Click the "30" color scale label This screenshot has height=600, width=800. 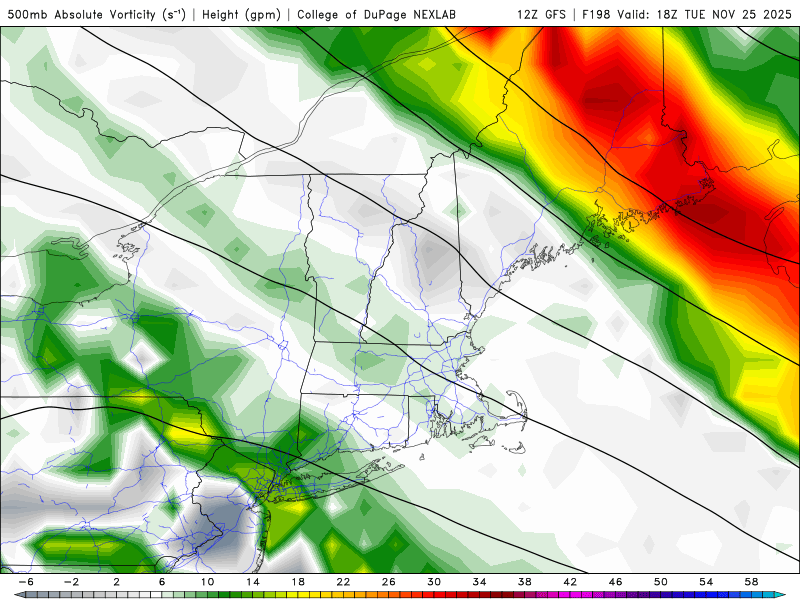click(x=434, y=582)
